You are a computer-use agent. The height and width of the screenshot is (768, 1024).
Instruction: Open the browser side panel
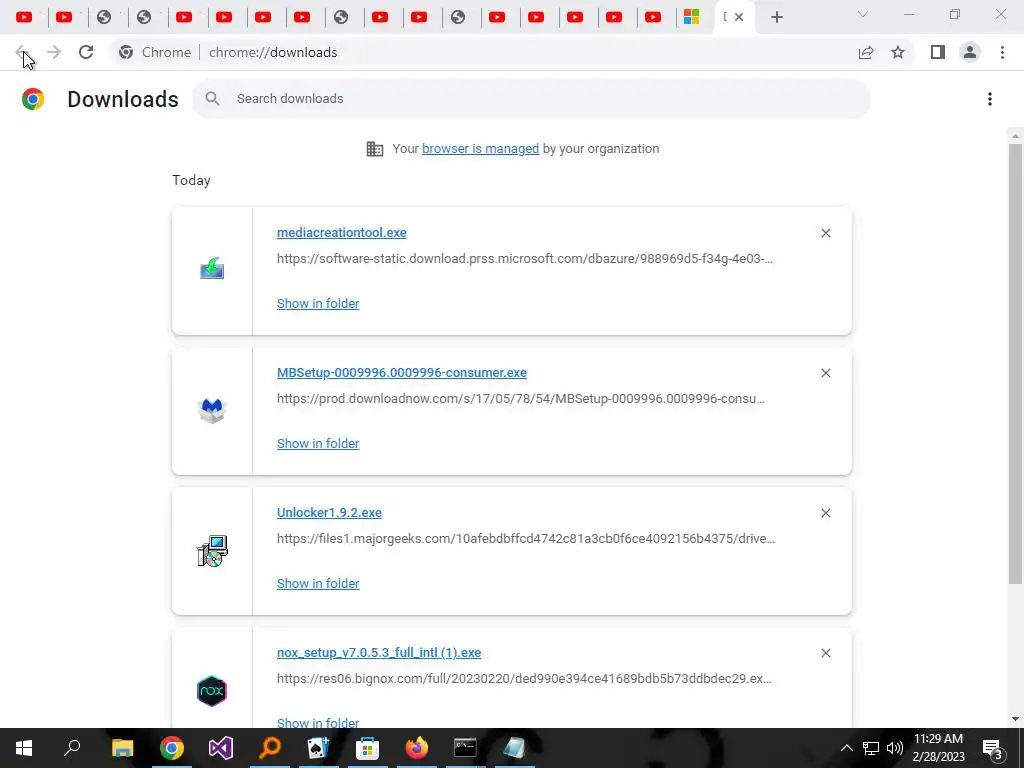[938, 52]
